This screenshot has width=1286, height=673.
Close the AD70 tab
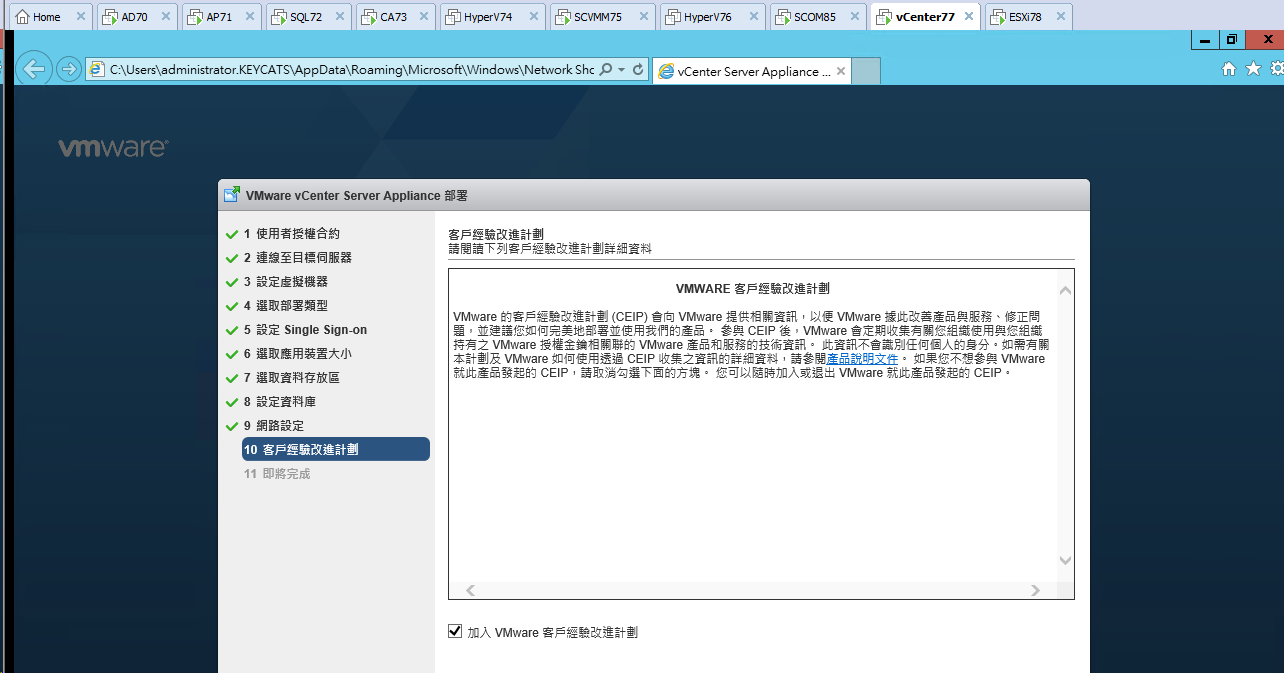pyautogui.click(x=164, y=17)
